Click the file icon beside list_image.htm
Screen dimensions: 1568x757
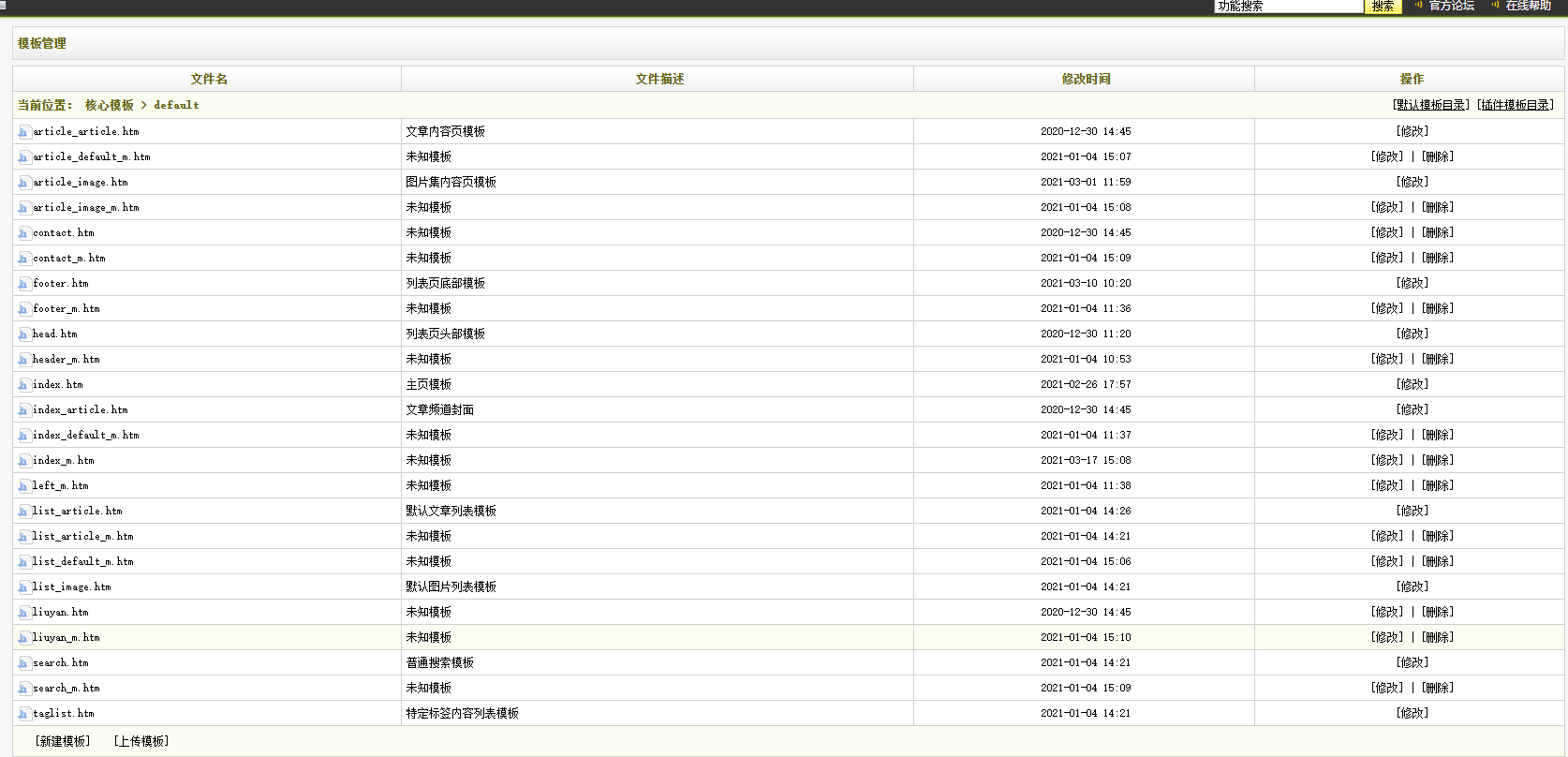[23, 587]
